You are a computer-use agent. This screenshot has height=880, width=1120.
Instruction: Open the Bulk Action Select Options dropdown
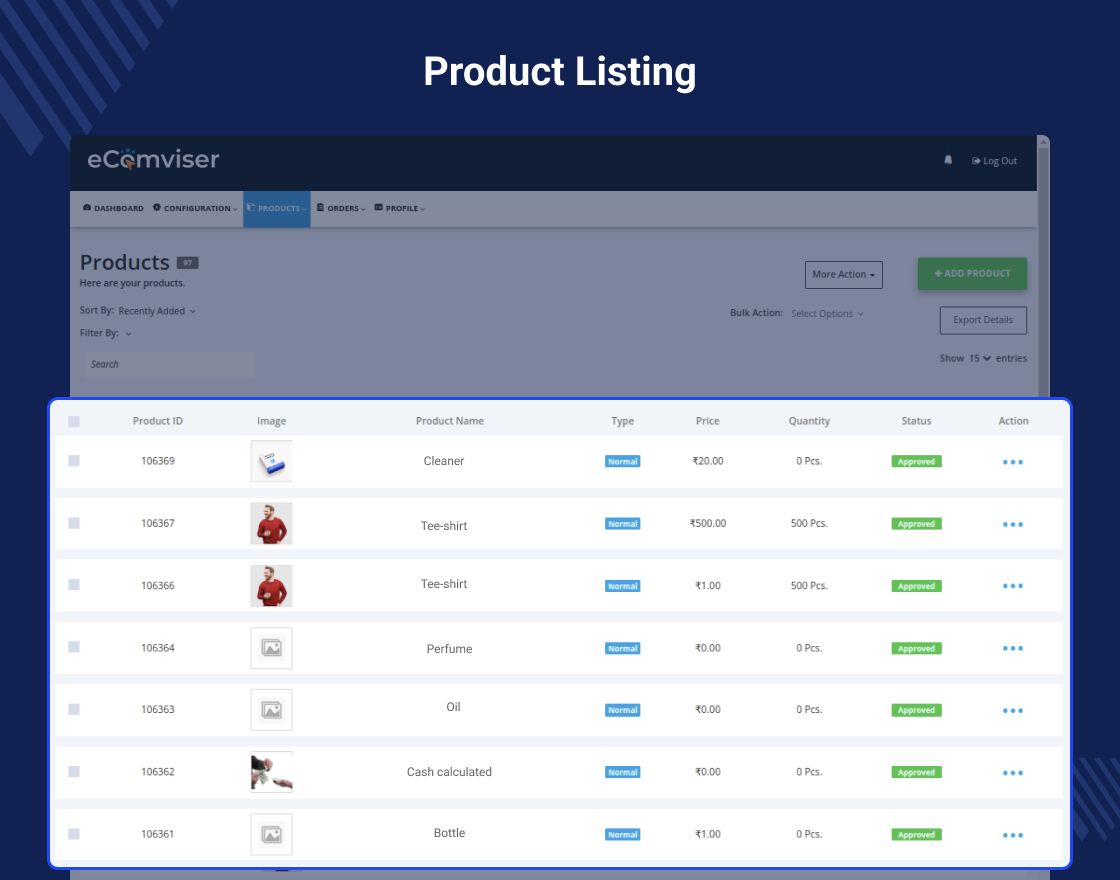click(827, 314)
